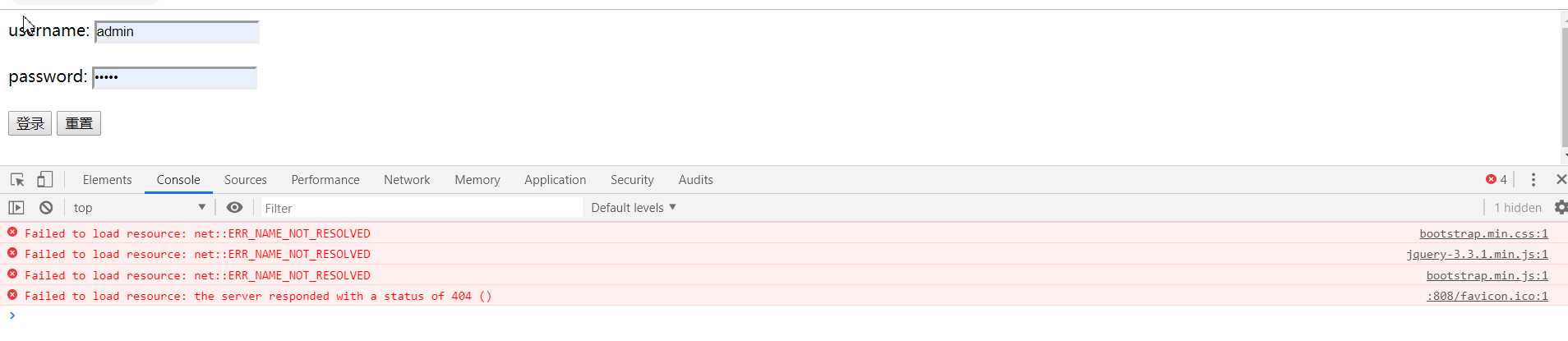The height and width of the screenshot is (341, 1568).
Task: Show the console sidebar panel icon
Action: click(x=16, y=208)
